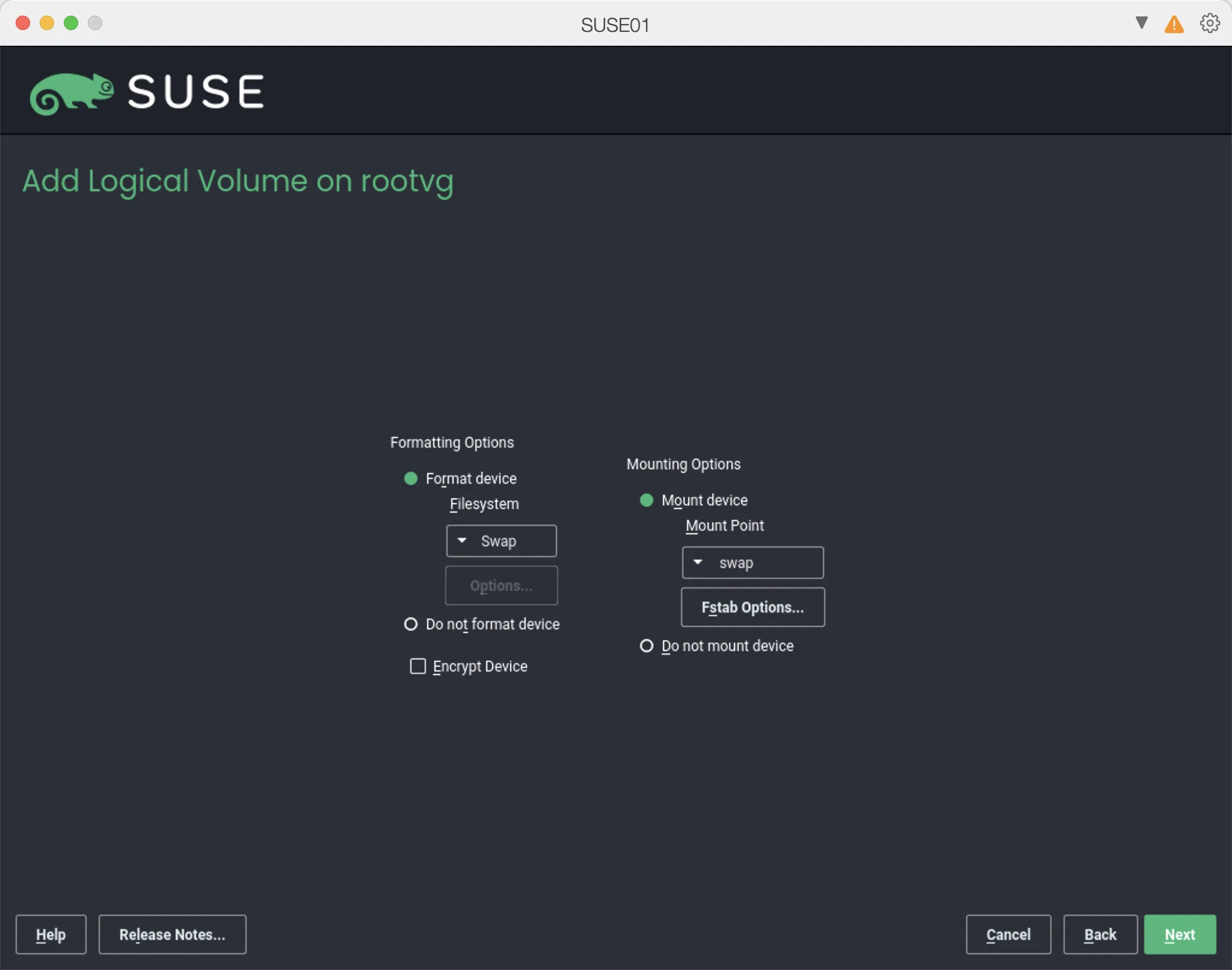Choose Do not format device

pos(410,625)
